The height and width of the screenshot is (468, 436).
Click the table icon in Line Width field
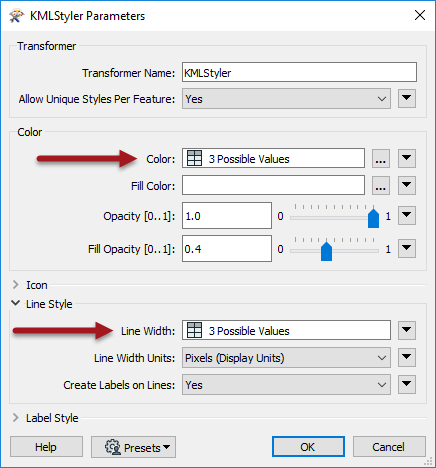194,330
